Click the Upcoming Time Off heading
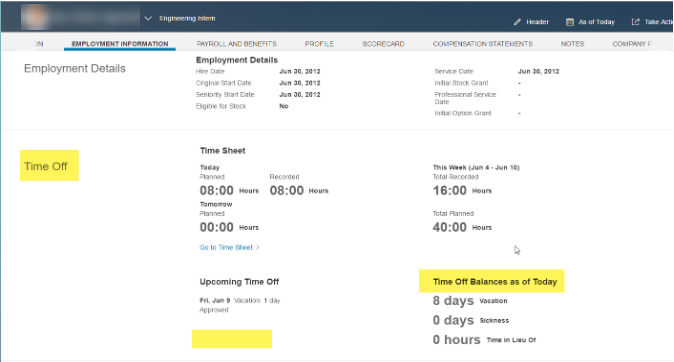This screenshot has height=362, width=674. (x=239, y=282)
